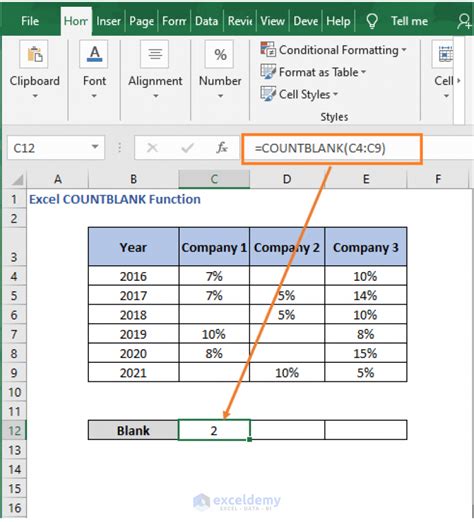Switch to the Insert tab
This screenshot has width=474, height=522.
[108, 21]
